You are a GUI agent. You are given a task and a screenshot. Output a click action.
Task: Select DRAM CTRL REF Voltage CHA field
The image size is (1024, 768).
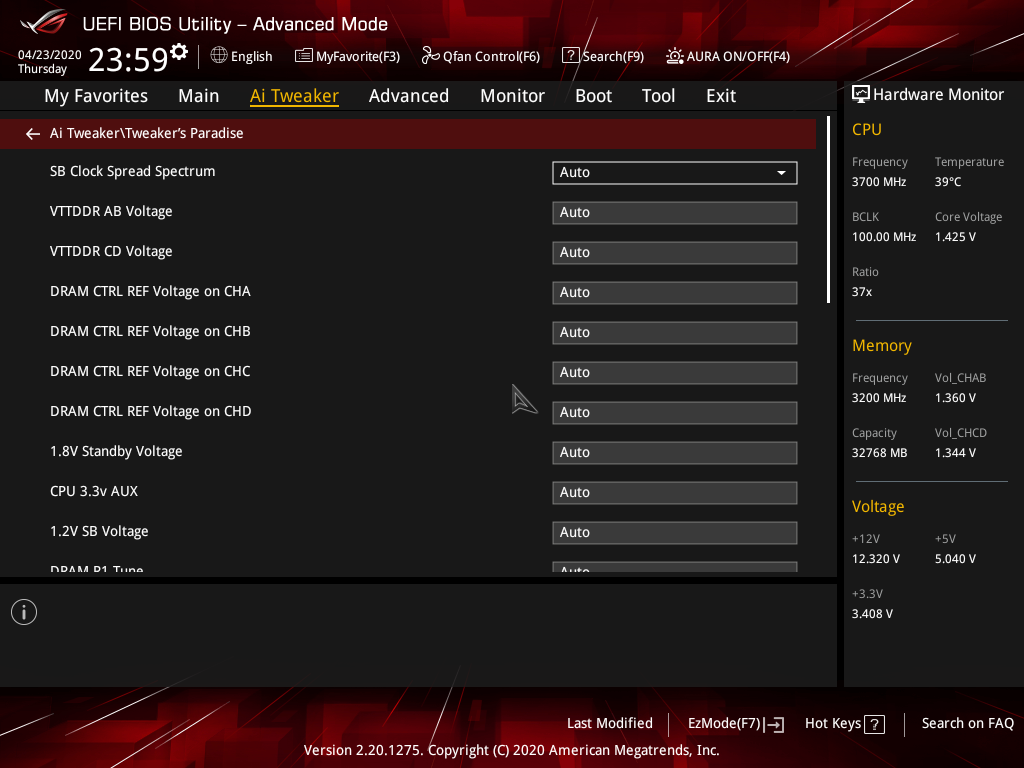click(675, 293)
